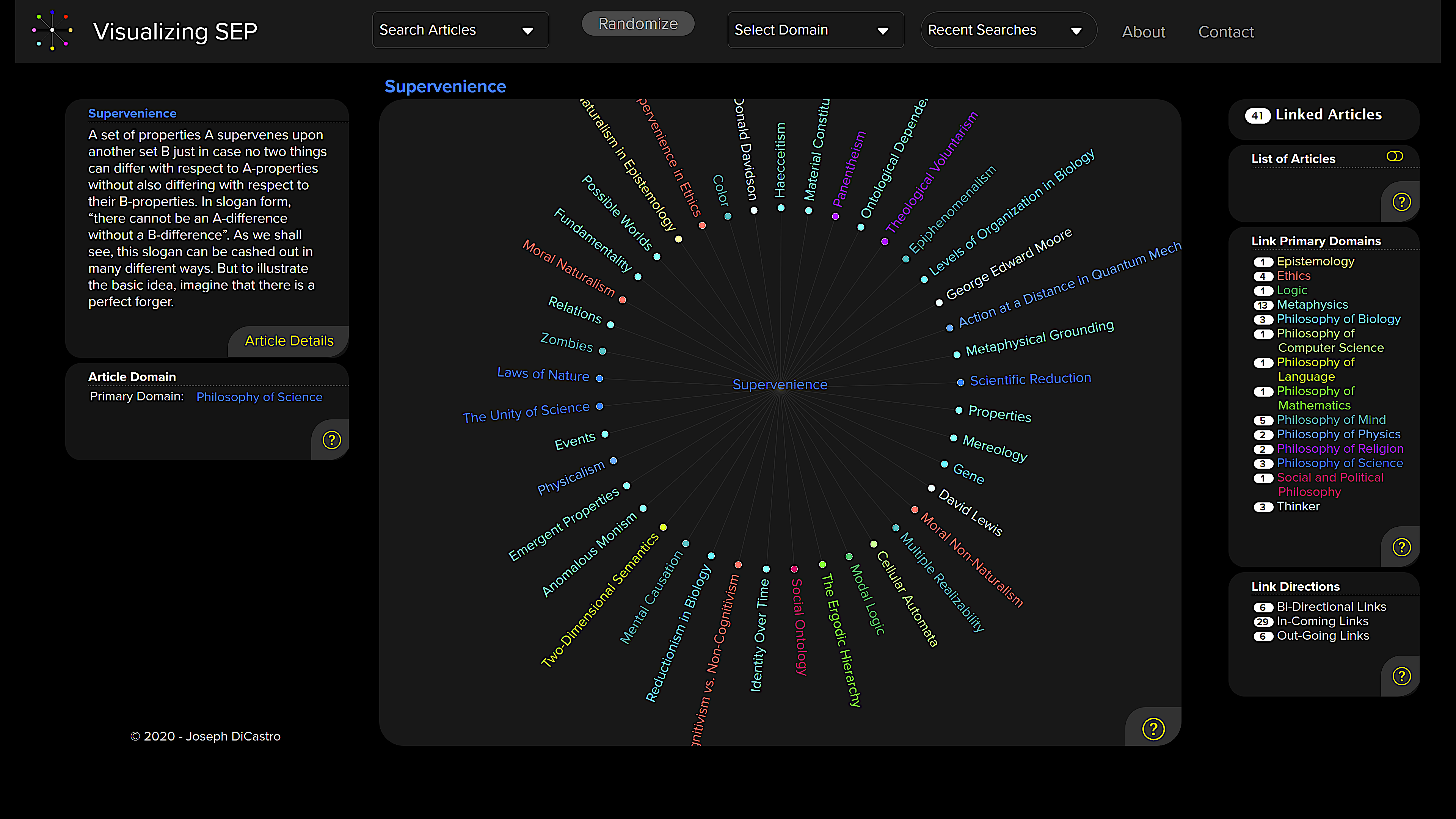This screenshot has width=1456, height=819.
Task: Click the Article Details button
Action: [x=289, y=340]
